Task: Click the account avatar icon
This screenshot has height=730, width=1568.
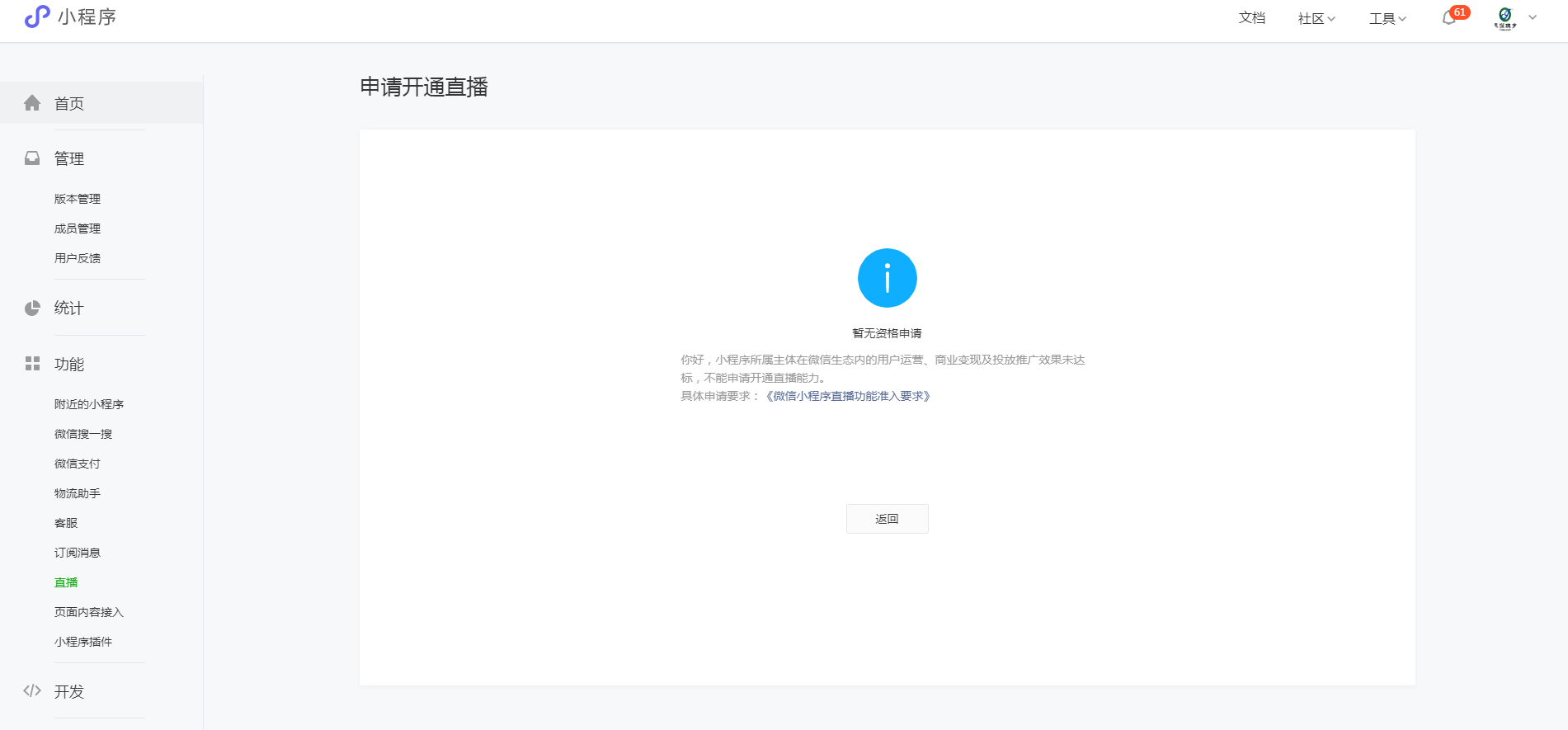Action: coord(1505,17)
